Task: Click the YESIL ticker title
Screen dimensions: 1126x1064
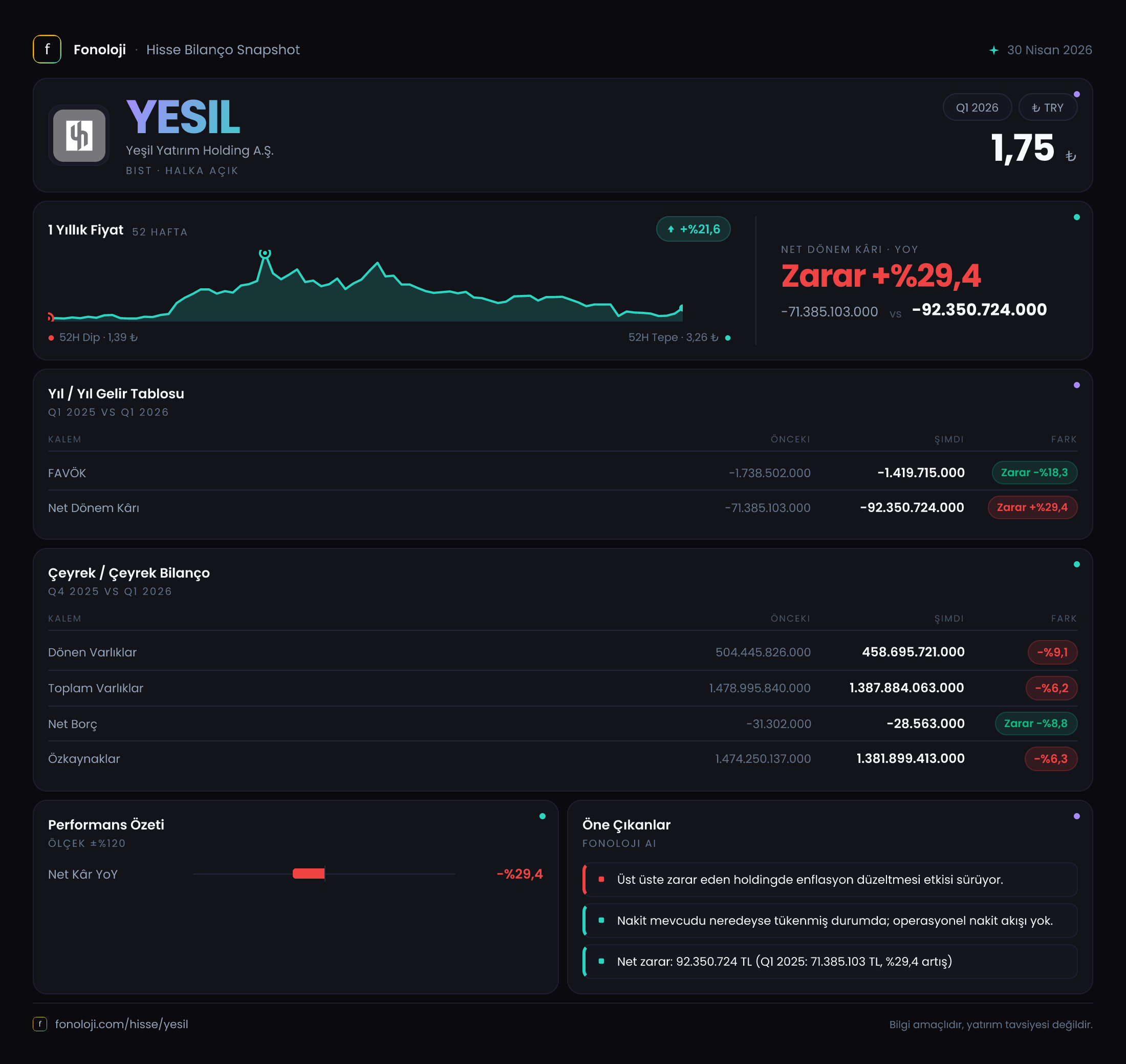Action: pos(183,117)
